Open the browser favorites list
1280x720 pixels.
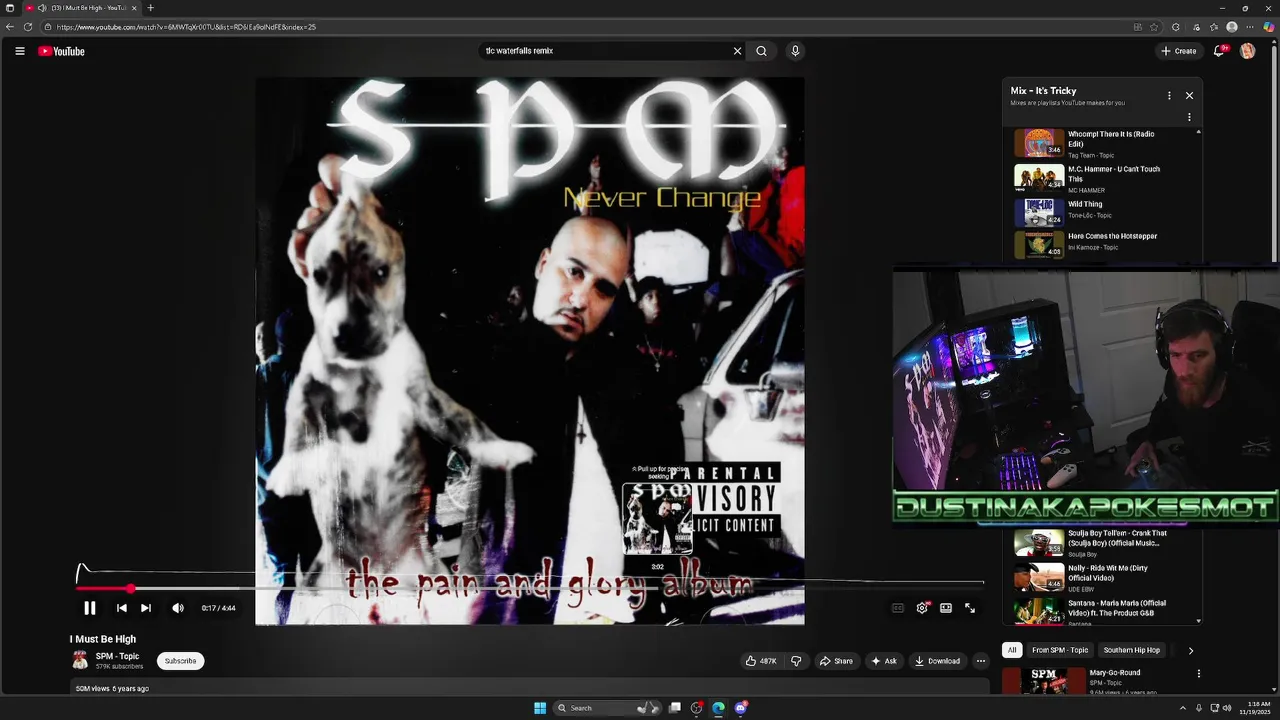[x=1213, y=27]
